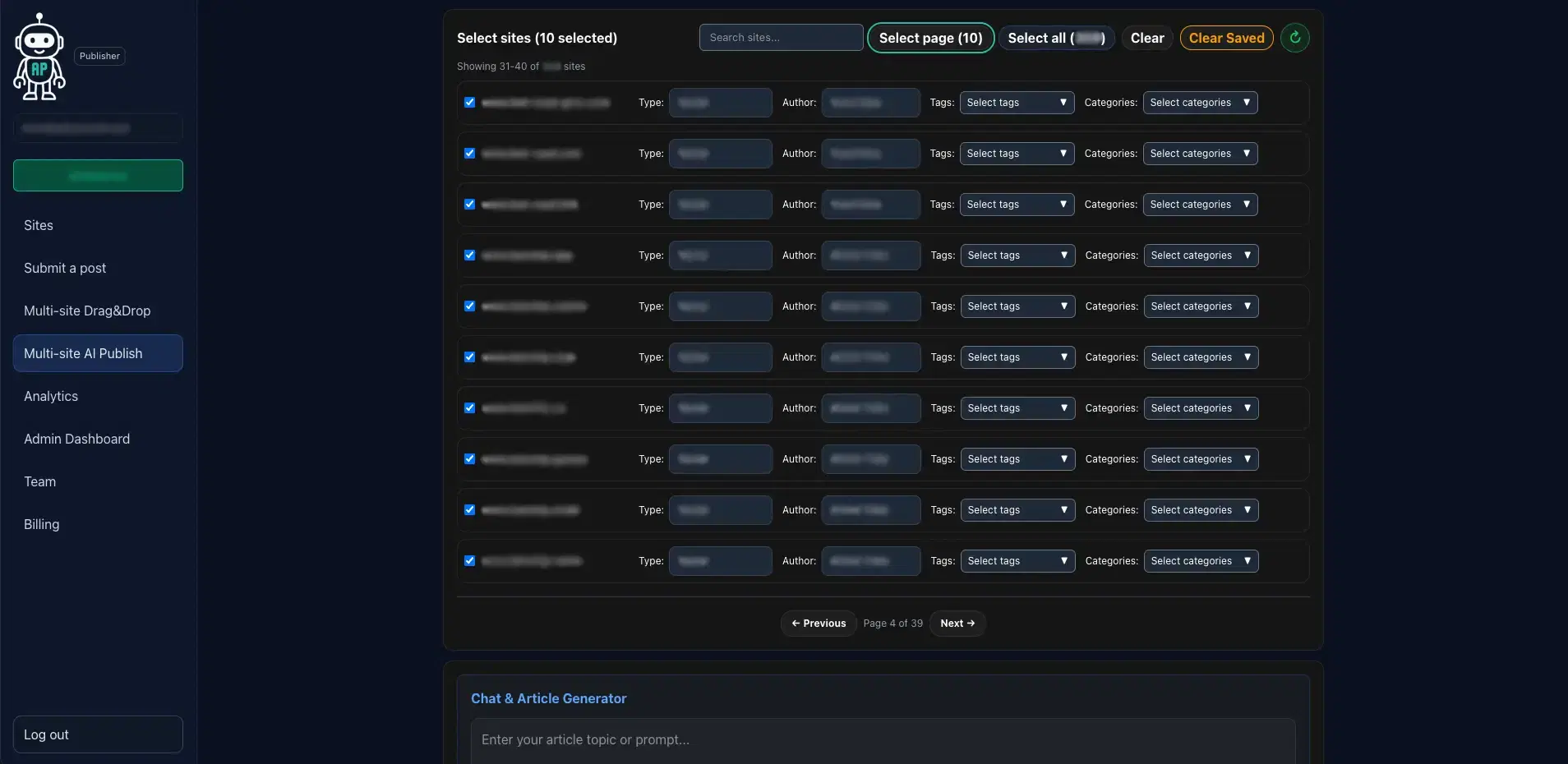Uncheck the last site row checkbox
Image resolution: width=1568 pixels, height=764 pixels.
pyautogui.click(x=469, y=561)
